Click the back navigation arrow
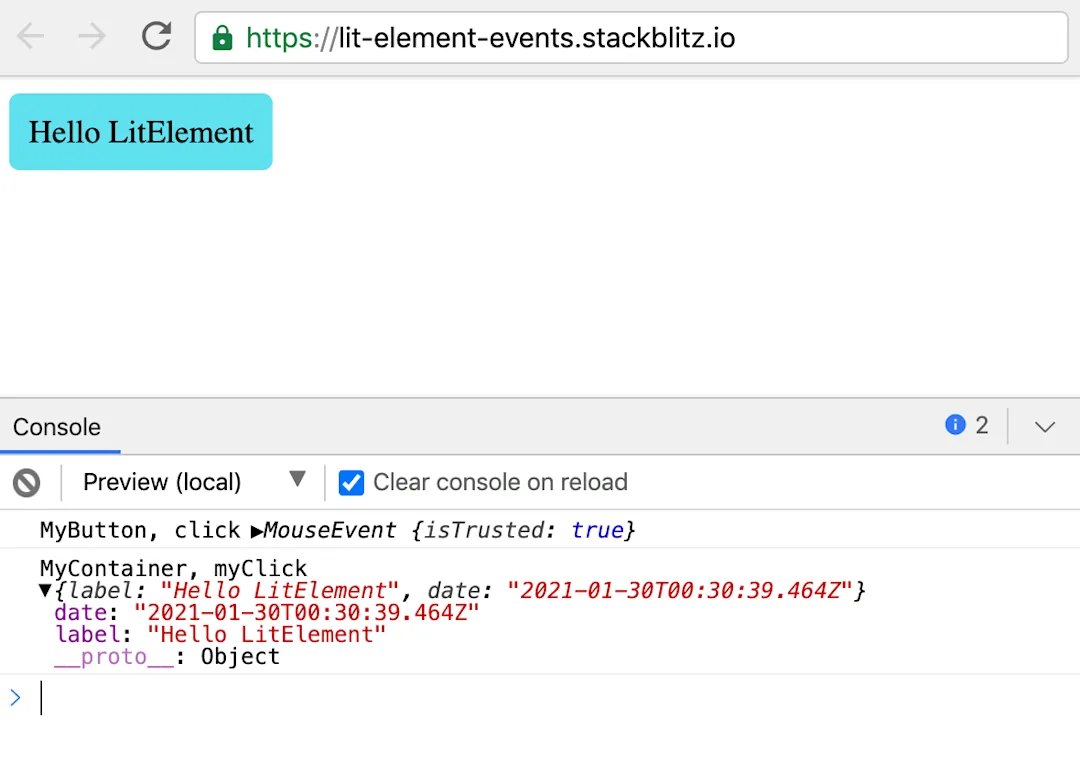1080x761 pixels. click(x=30, y=37)
